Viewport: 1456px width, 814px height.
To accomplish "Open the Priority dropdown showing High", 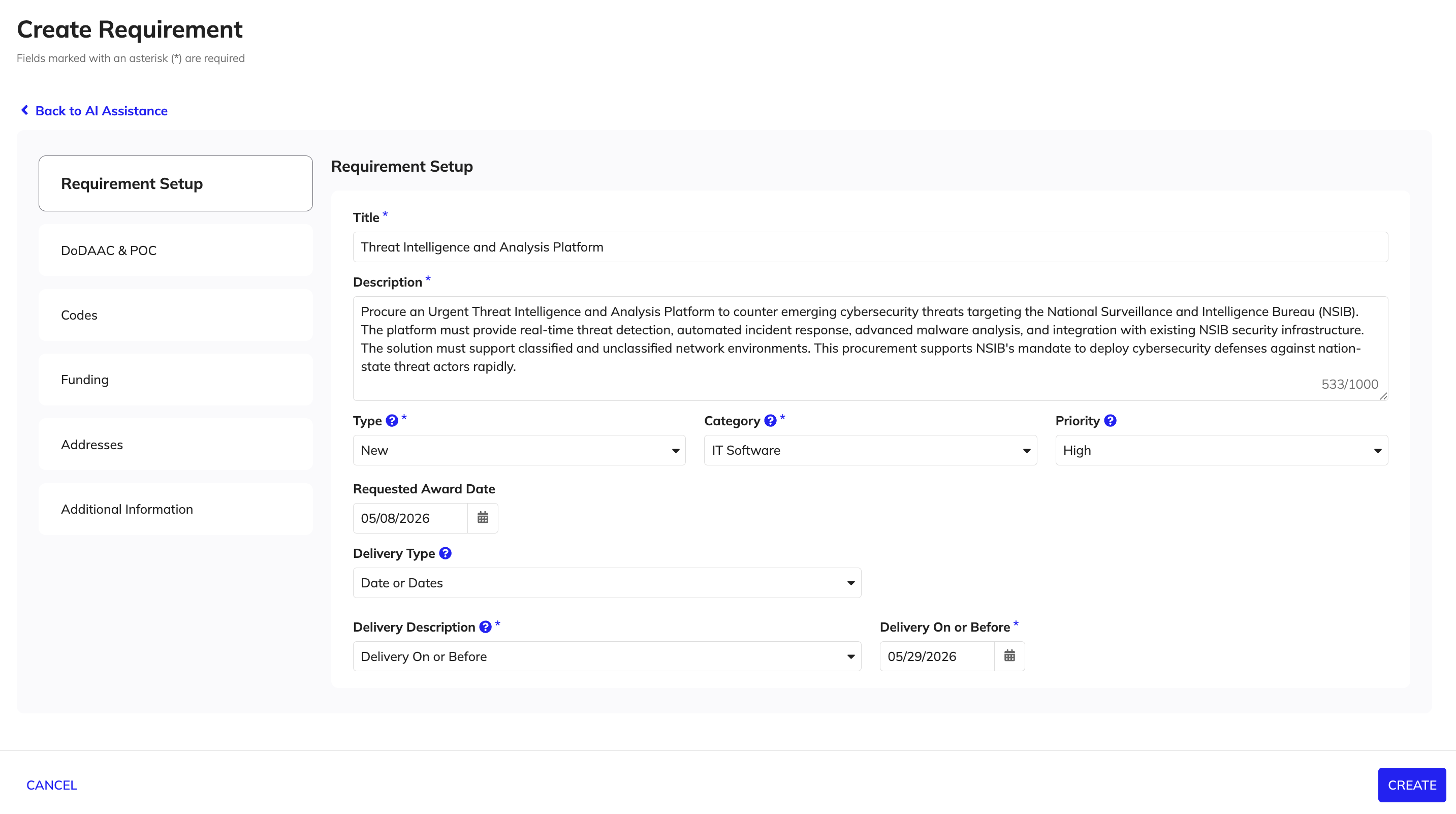I will click(x=1221, y=450).
